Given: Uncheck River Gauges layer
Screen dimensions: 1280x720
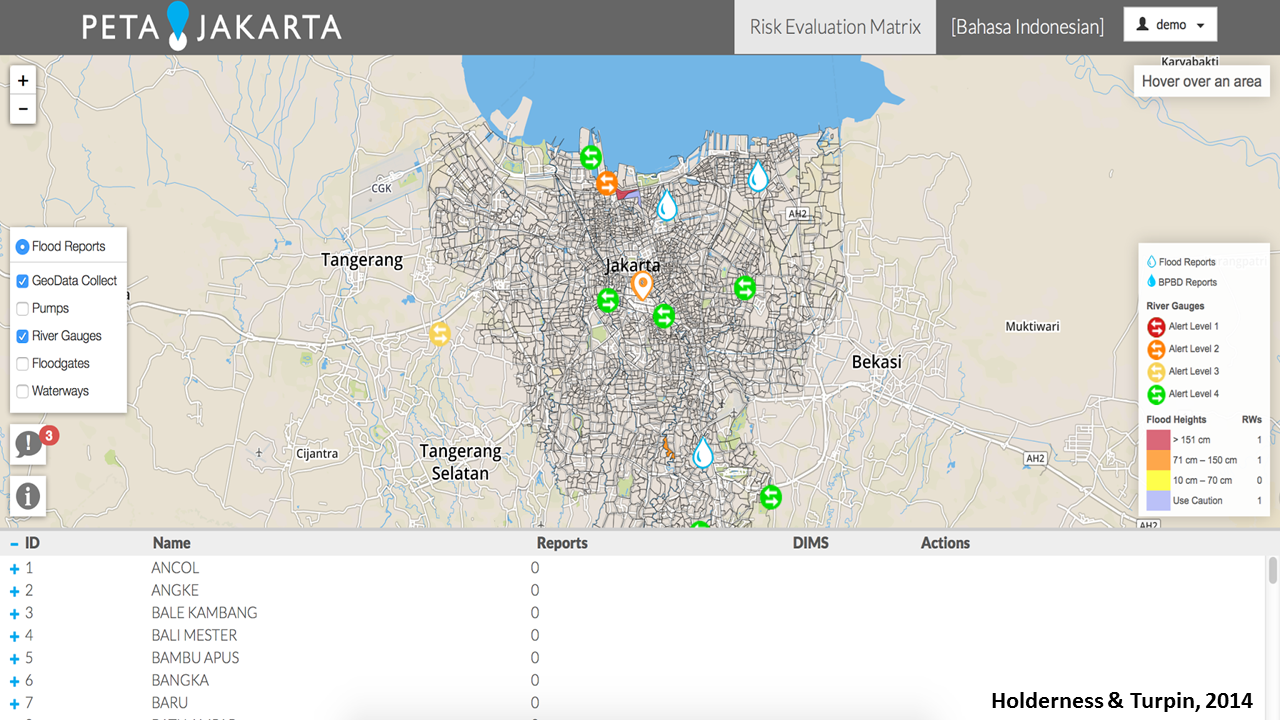Looking at the screenshot, I should coord(23,336).
